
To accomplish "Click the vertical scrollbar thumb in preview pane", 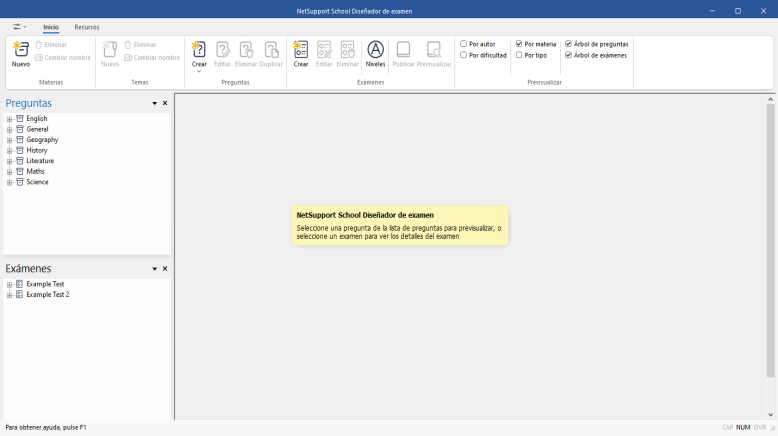I will [x=770, y=241].
